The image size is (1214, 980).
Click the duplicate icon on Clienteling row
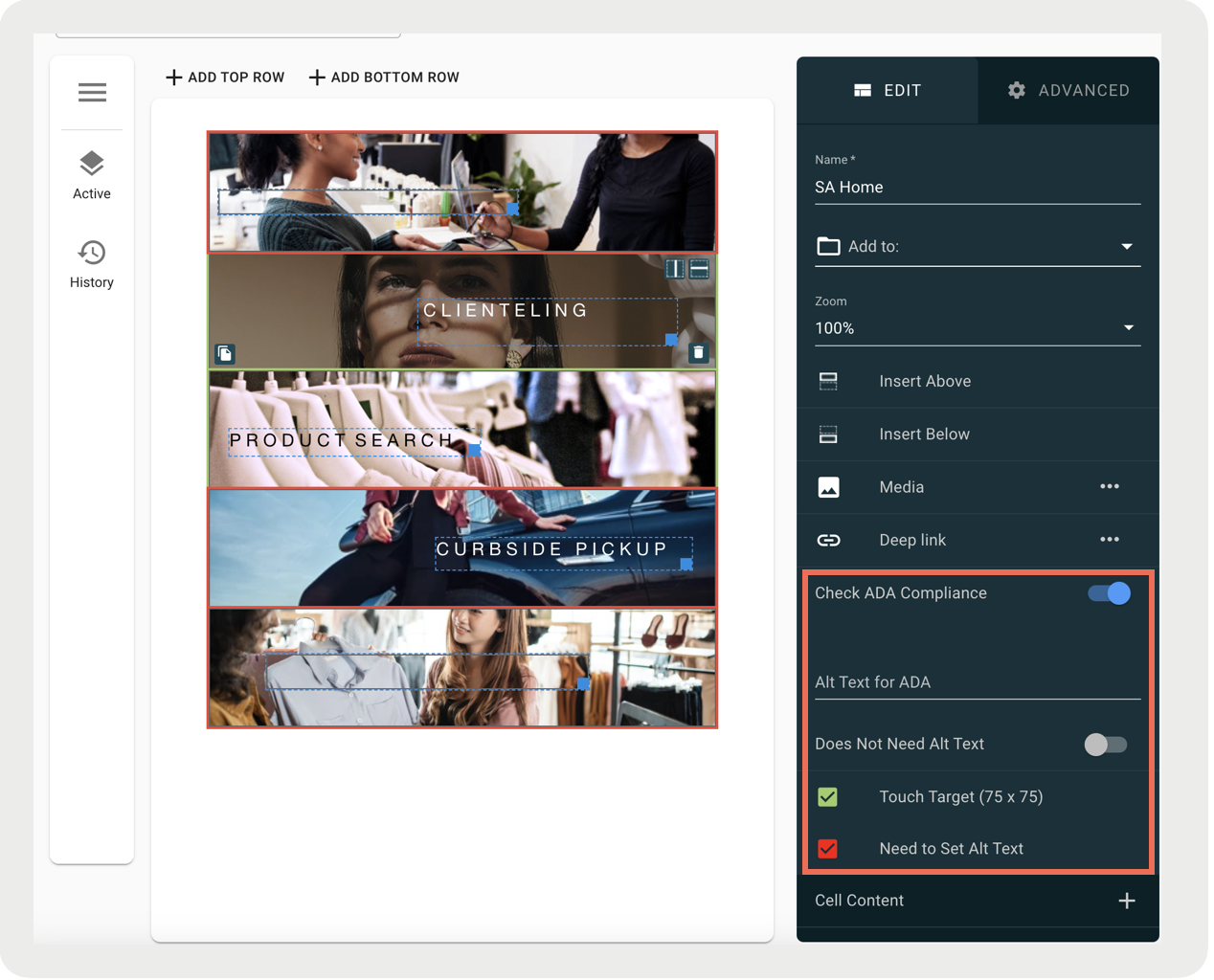pyautogui.click(x=224, y=354)
